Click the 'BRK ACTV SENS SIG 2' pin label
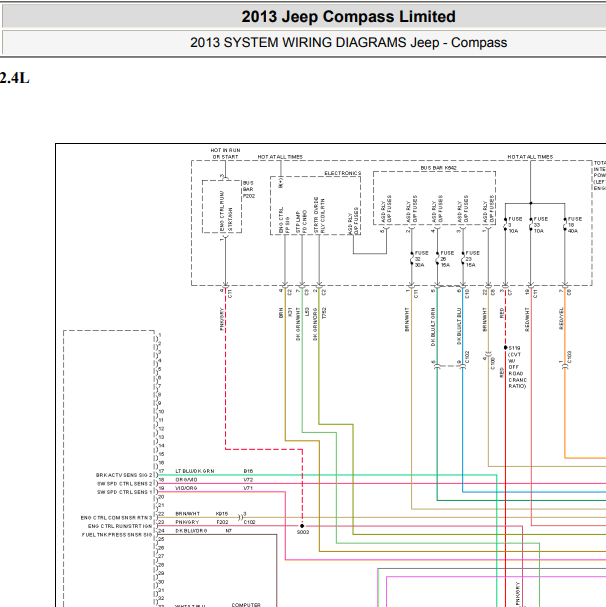606x607 pixels. point(124,475)
